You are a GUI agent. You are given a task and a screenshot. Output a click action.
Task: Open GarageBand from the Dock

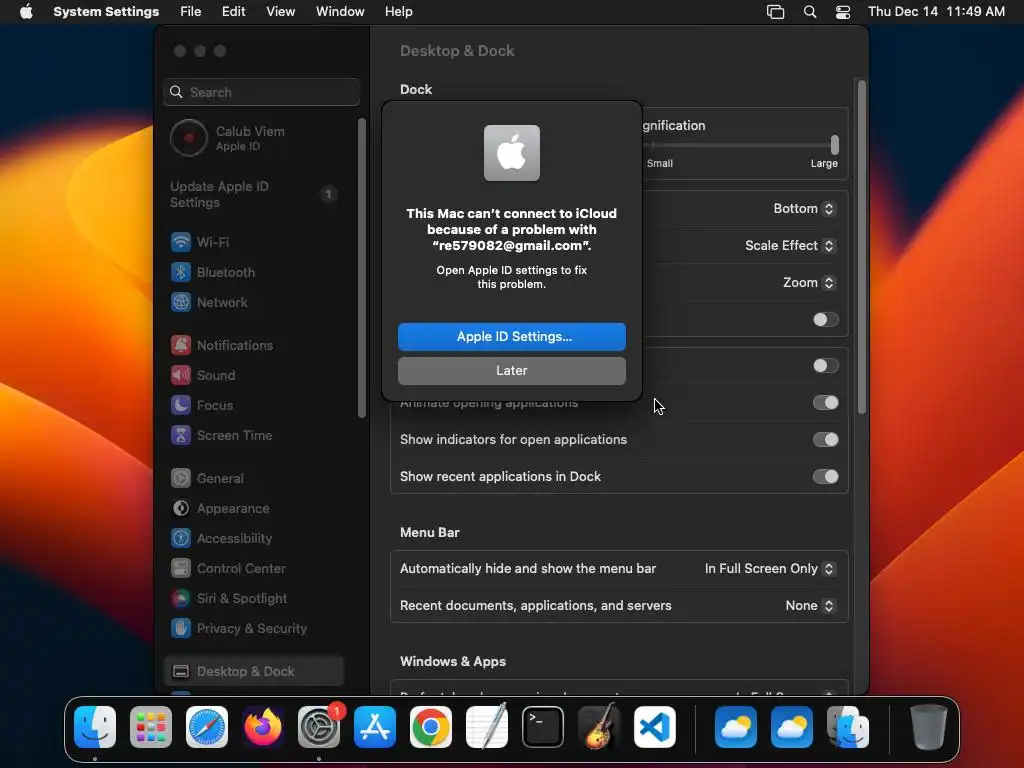coord(599,727)
